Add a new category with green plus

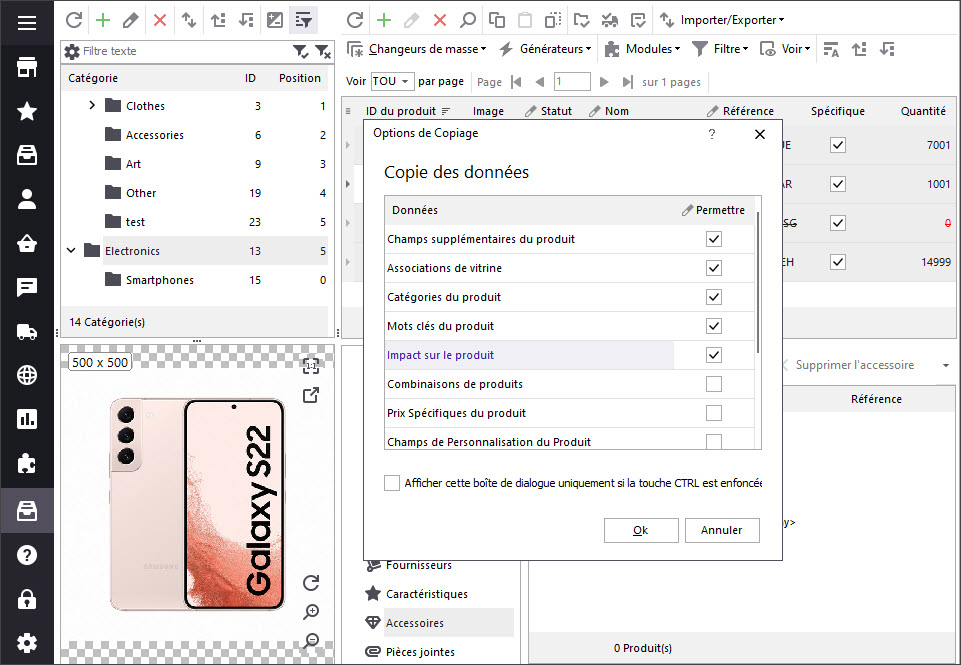tap(102, 20)
